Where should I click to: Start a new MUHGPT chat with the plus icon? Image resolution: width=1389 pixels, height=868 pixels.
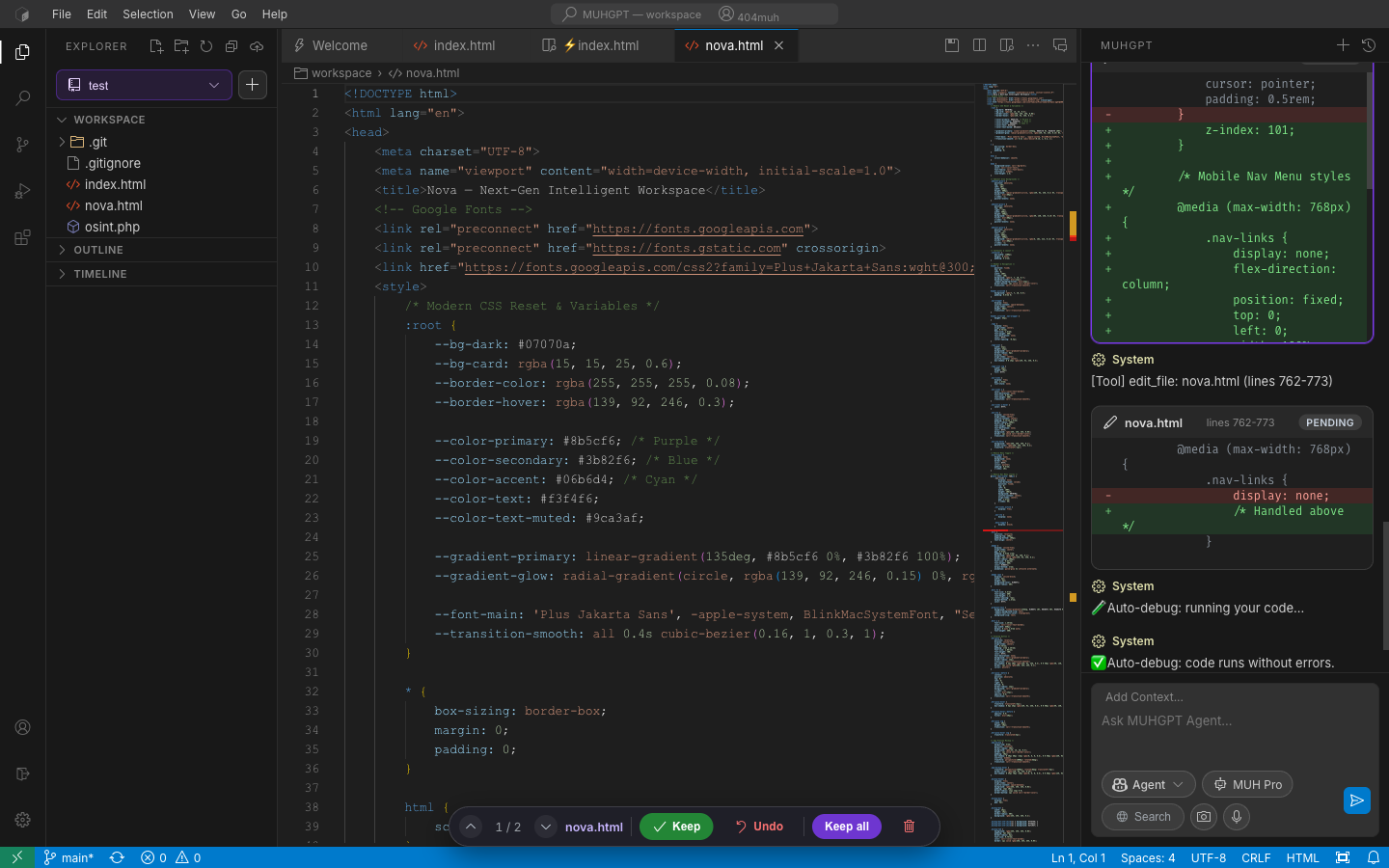(1343, 45)
